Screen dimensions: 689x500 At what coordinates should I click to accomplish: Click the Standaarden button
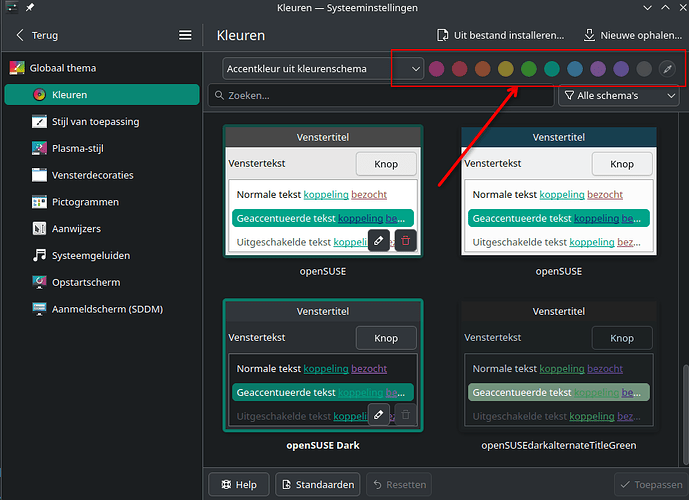(x=318, y=484)
